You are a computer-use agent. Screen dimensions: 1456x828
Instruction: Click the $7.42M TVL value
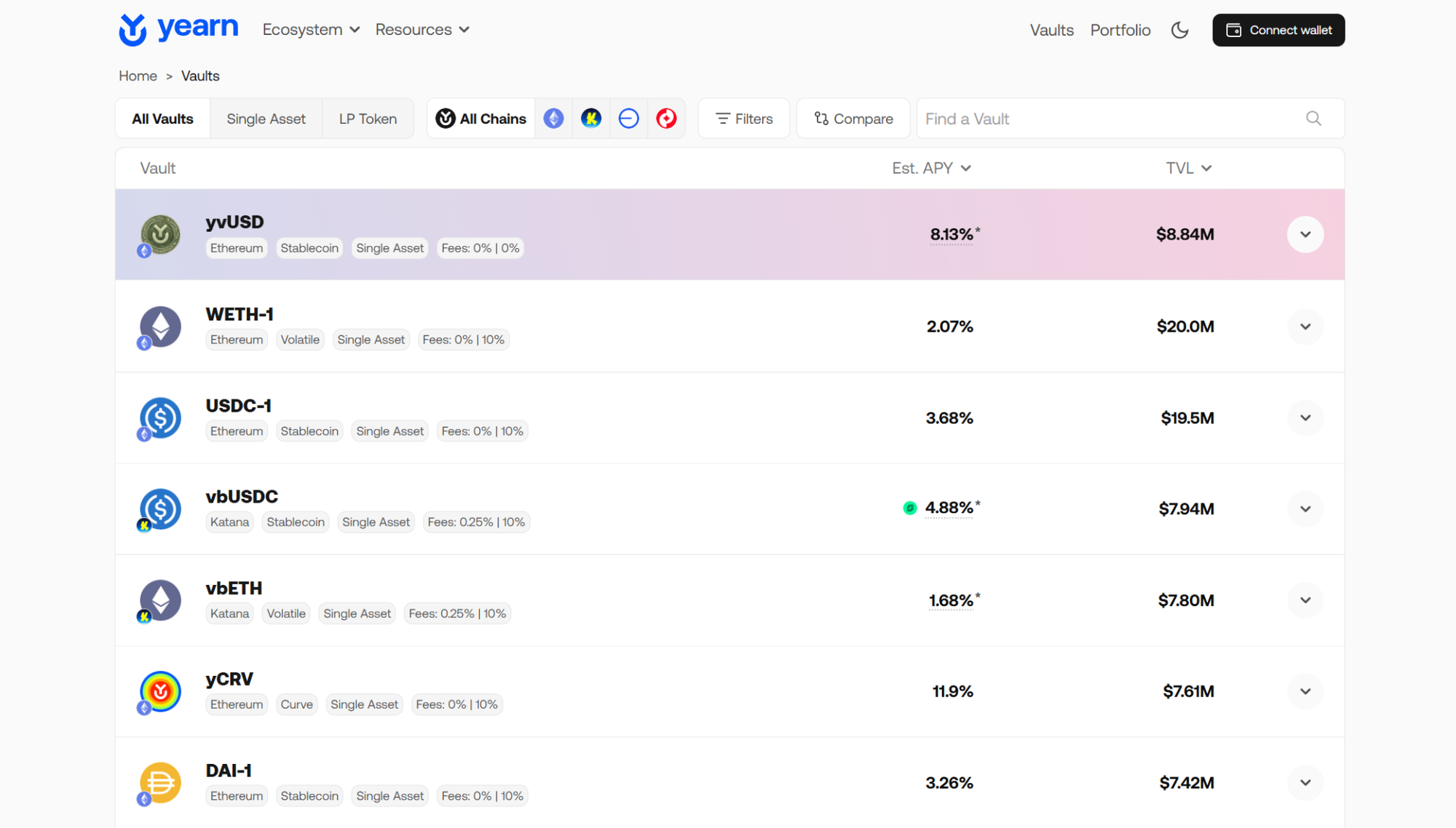tap(1187, 783)
